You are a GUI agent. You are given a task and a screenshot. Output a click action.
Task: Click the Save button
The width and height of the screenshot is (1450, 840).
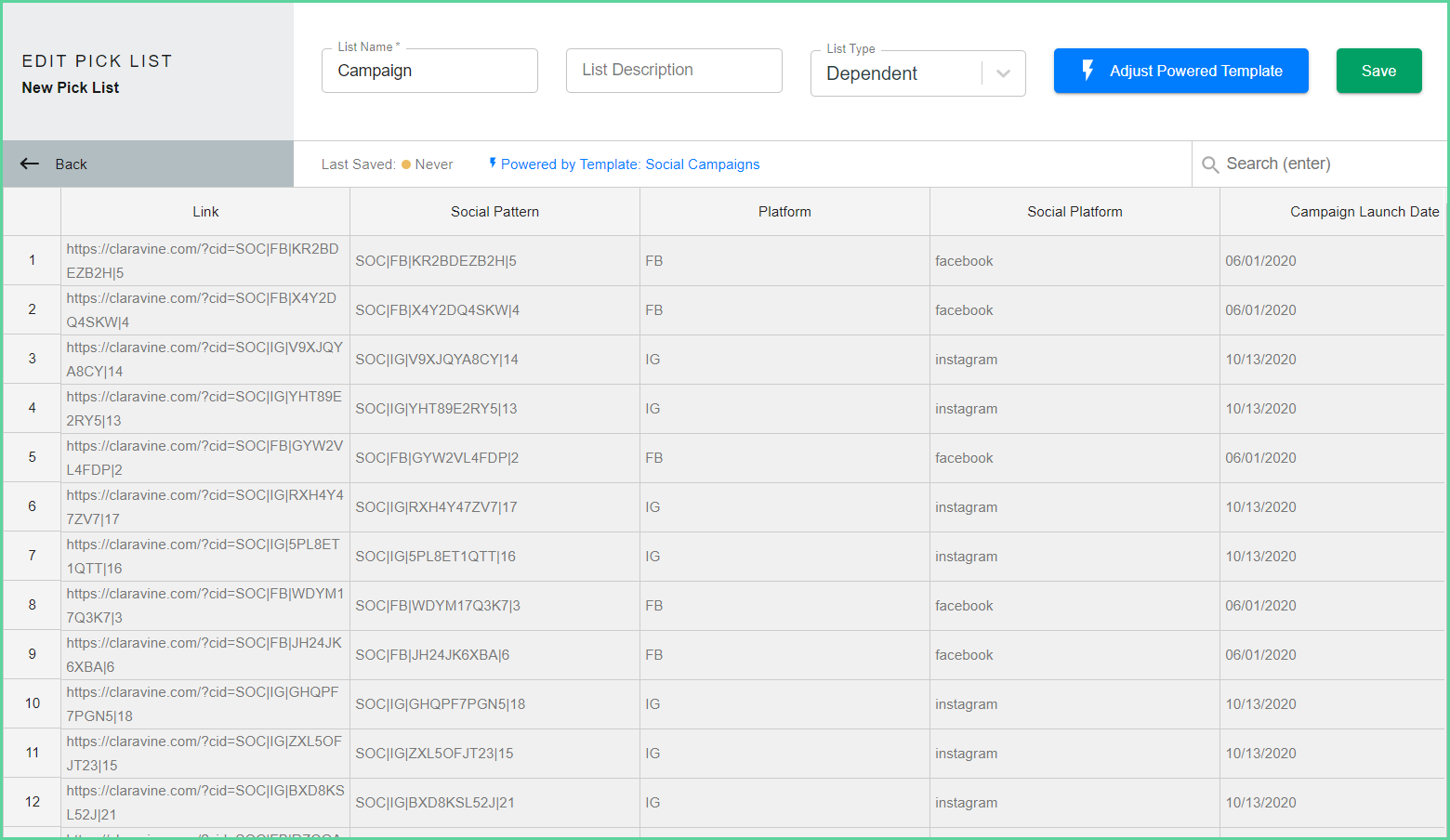[1378, 70]
